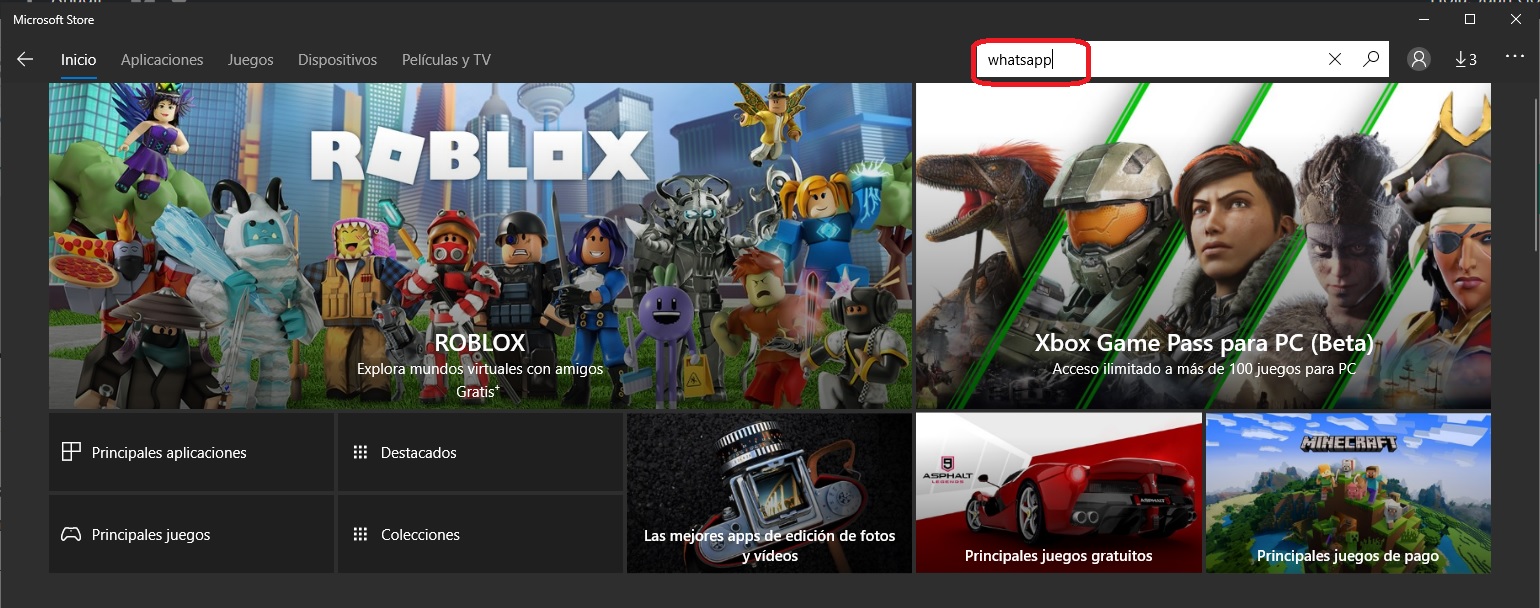Select the Colecciones tile
This screenshot has width=1540, height=608.
pyautogui.click(x=480, y=535)
